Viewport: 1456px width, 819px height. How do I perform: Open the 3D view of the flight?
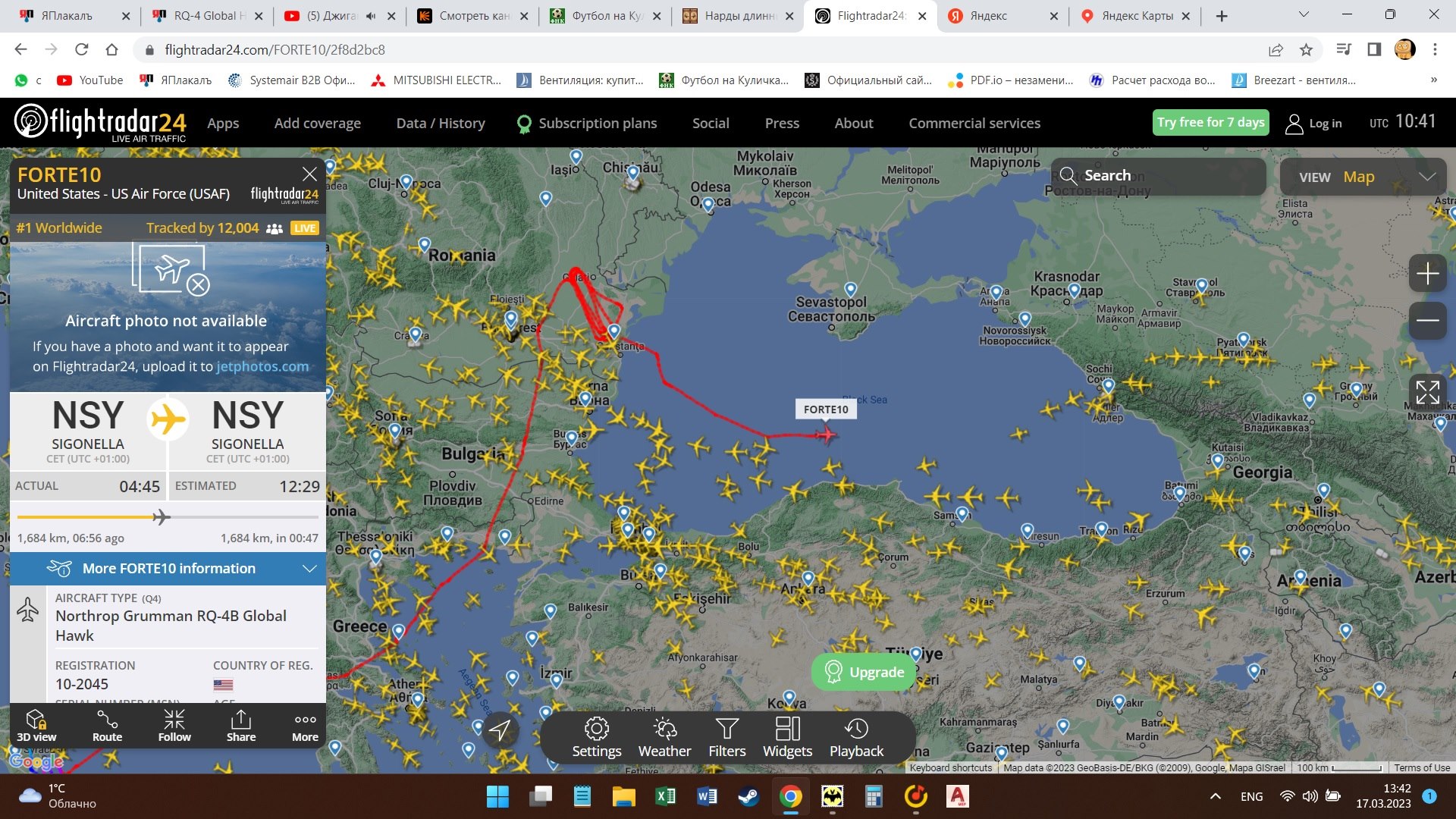(x=36, y=726)
